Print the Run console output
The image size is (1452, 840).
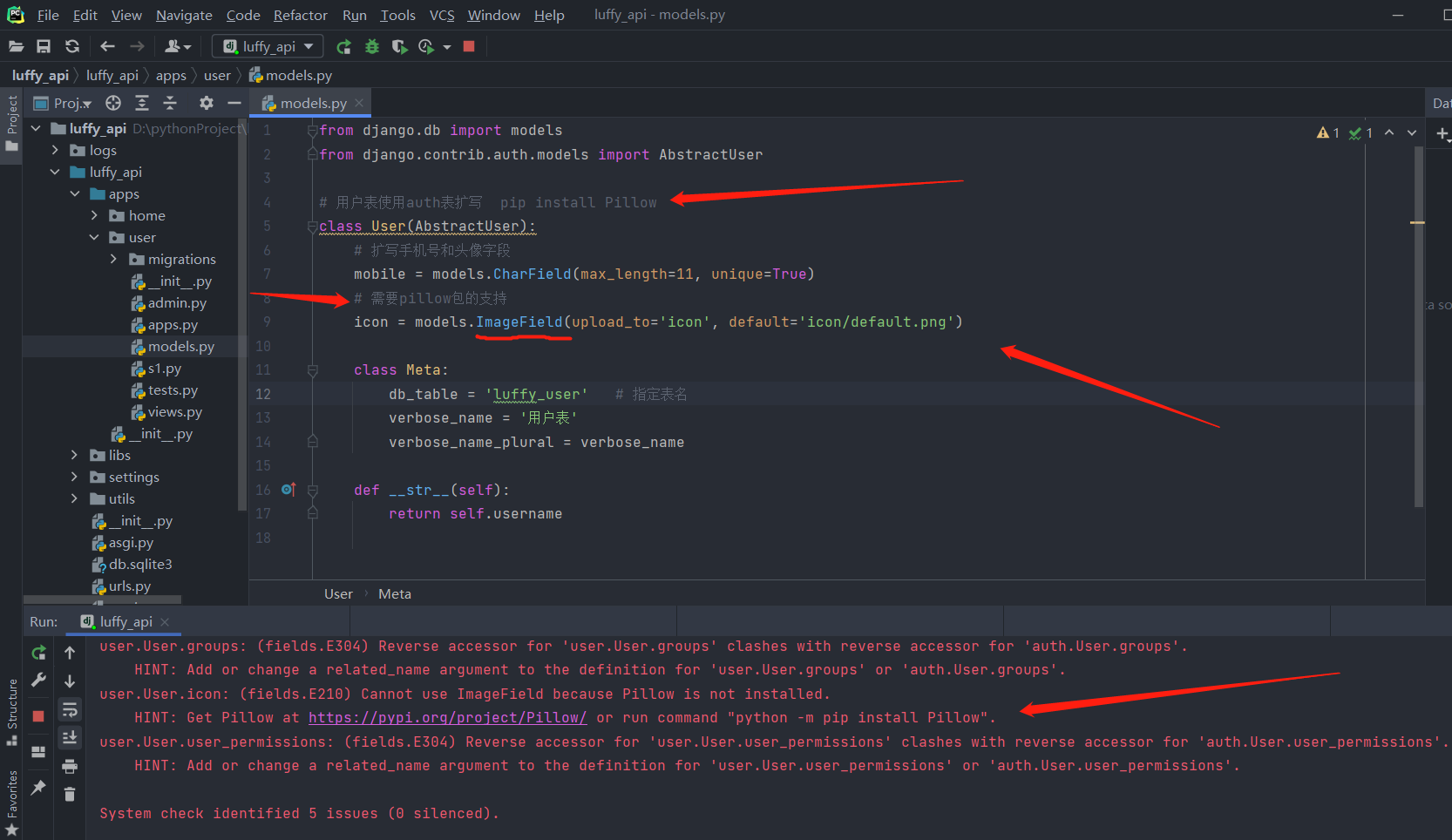70,767
